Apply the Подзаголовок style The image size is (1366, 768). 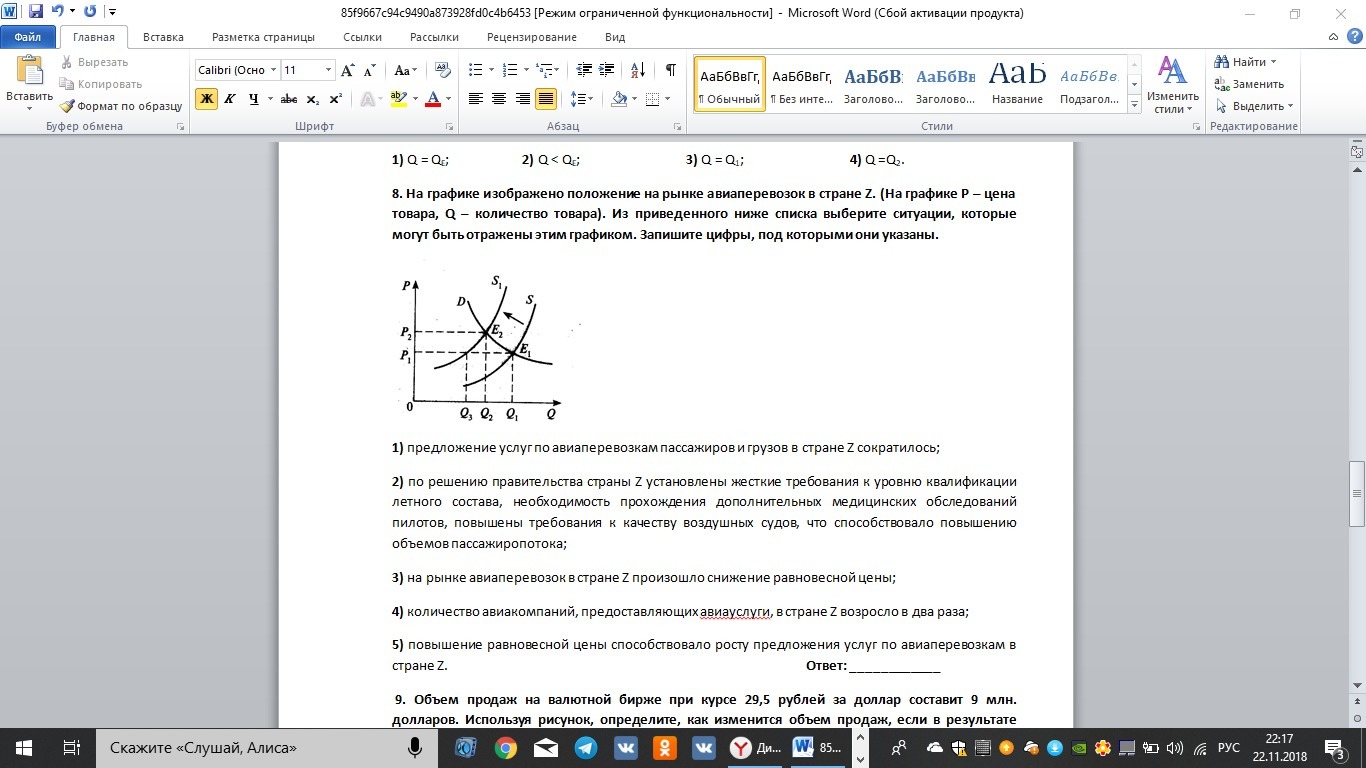point(1089,84)
